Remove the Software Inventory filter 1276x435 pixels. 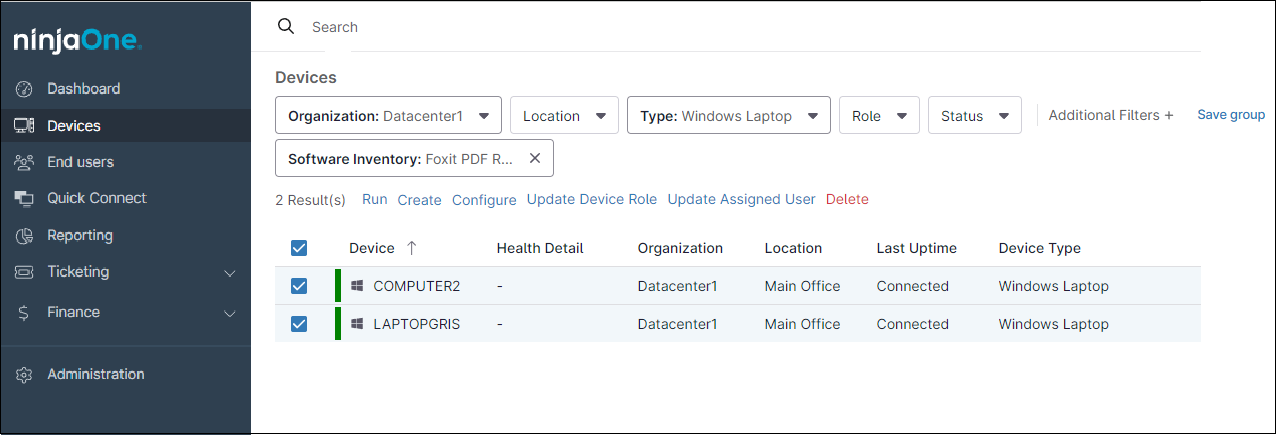coord(534,158)
